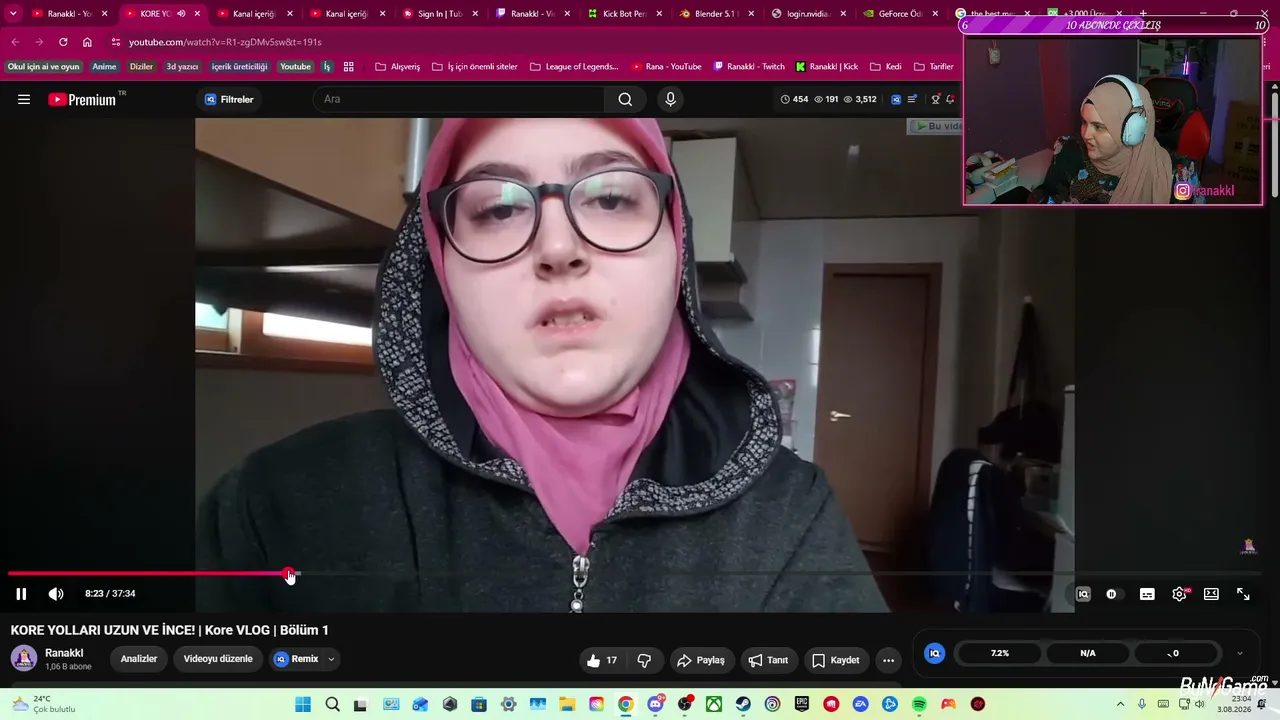Open Ranakkl - Twitch bookmark

(749, 67)
